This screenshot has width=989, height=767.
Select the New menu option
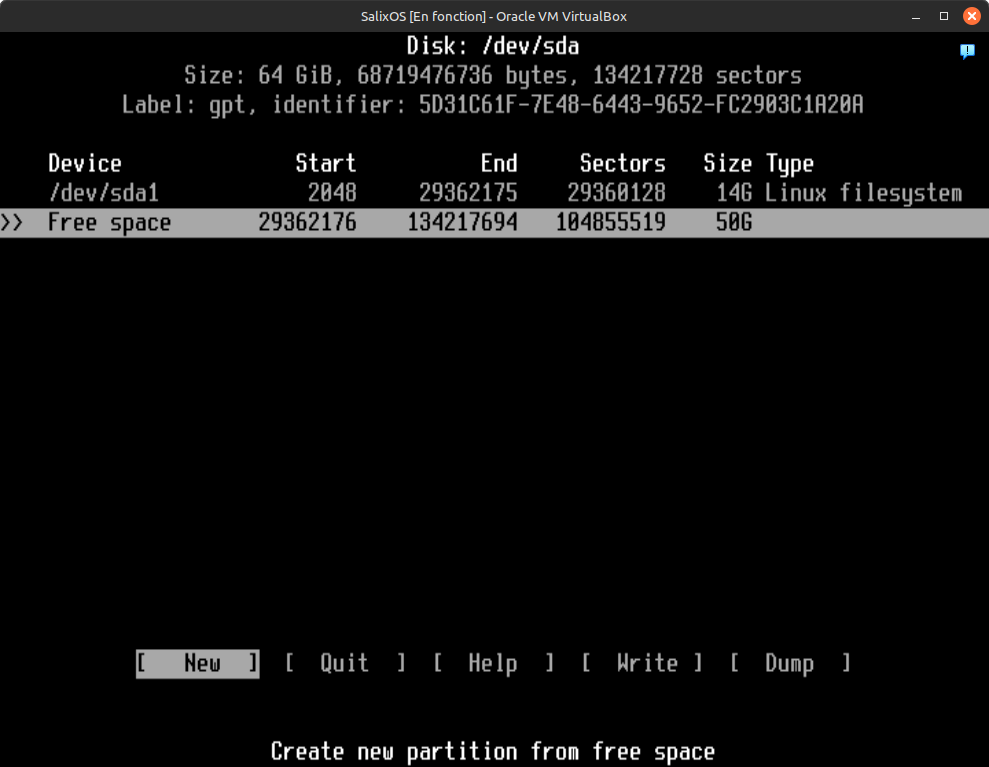(198, 663)
